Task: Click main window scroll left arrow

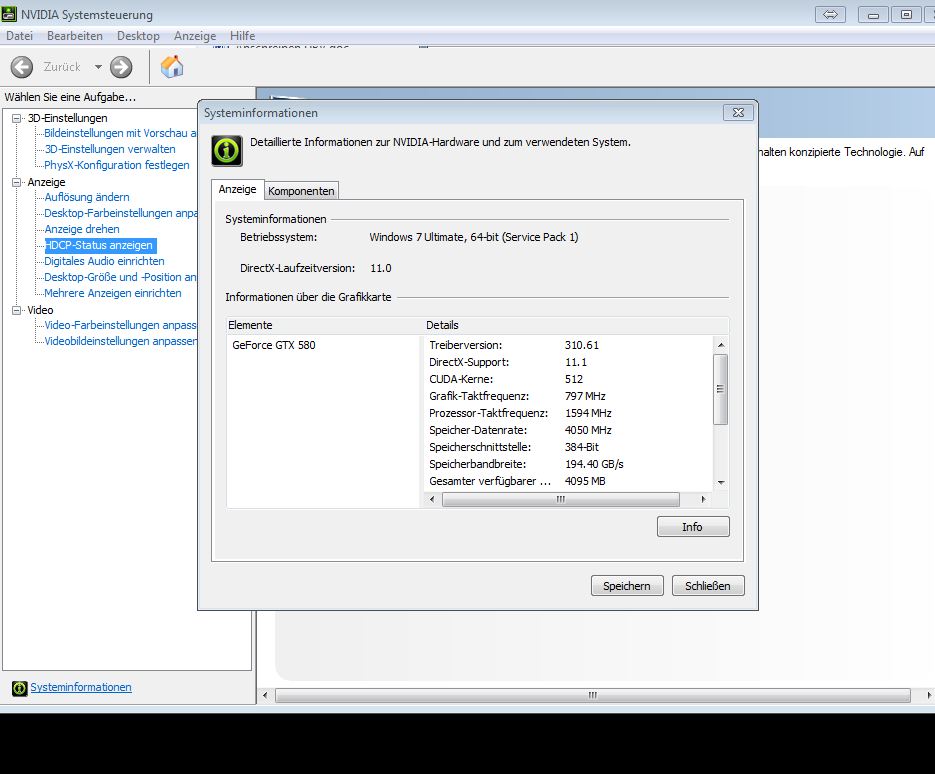Action: point(265,695)
